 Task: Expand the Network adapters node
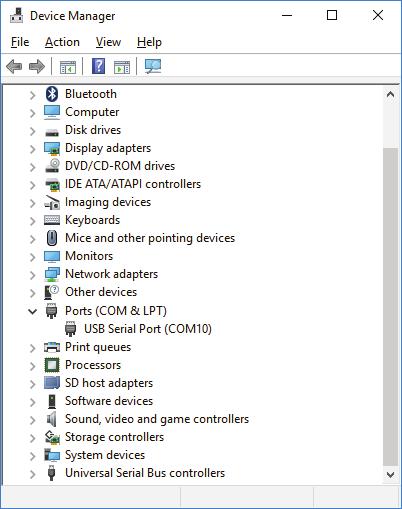click(x=32, y=275)
